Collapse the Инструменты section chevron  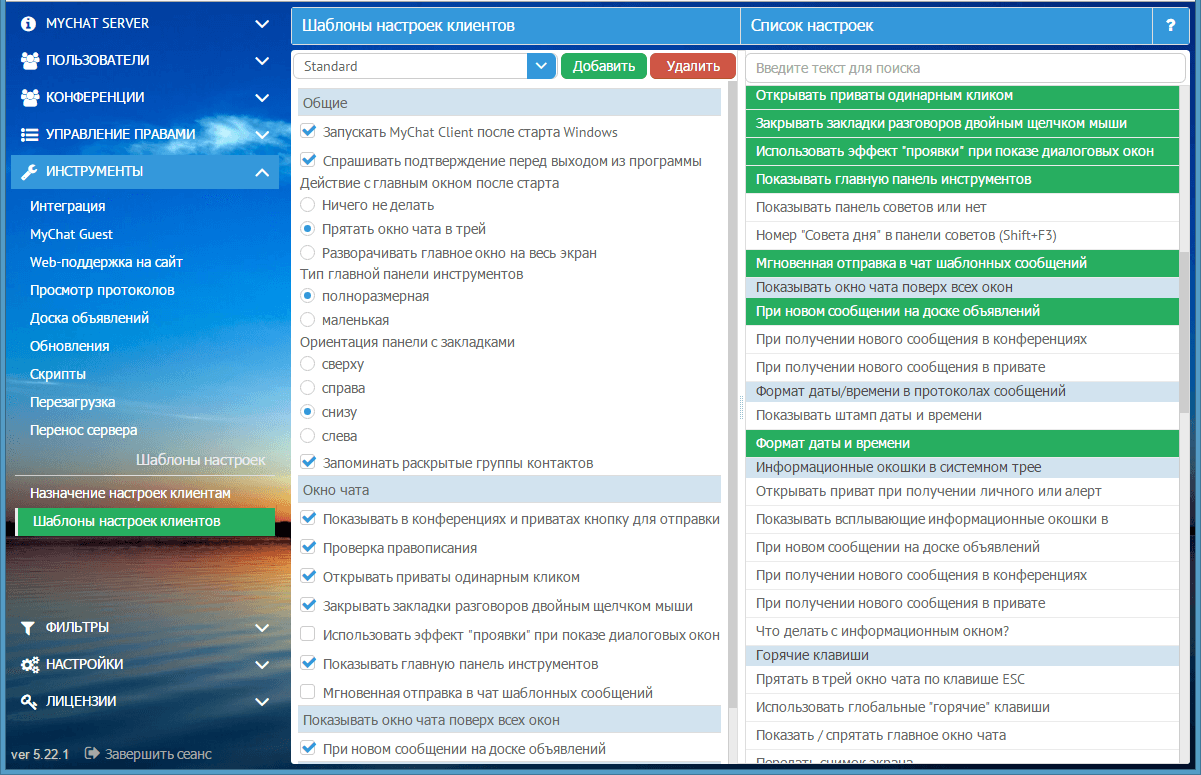pos(262,172)
